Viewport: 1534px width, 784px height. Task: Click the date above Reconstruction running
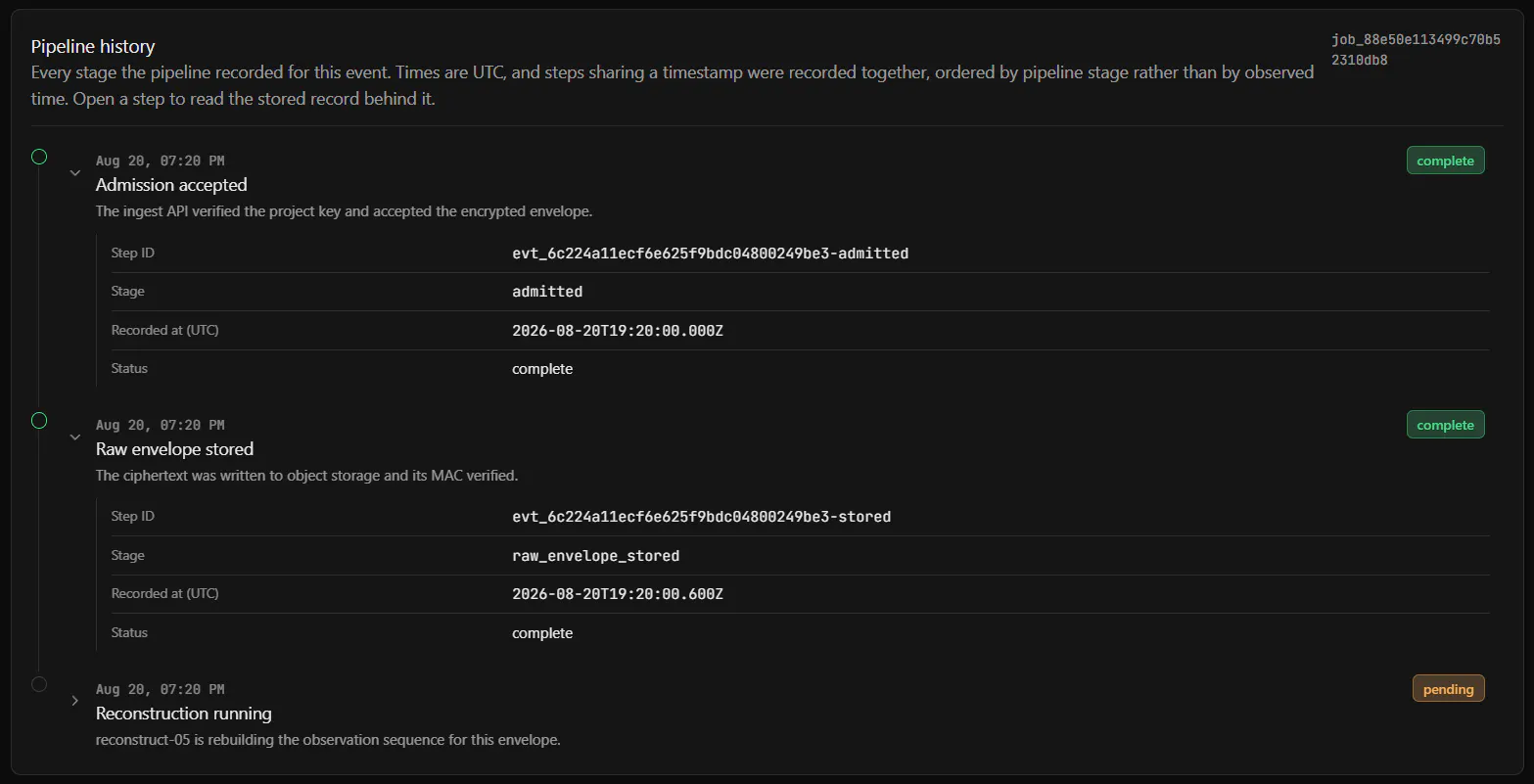(161, 689)
